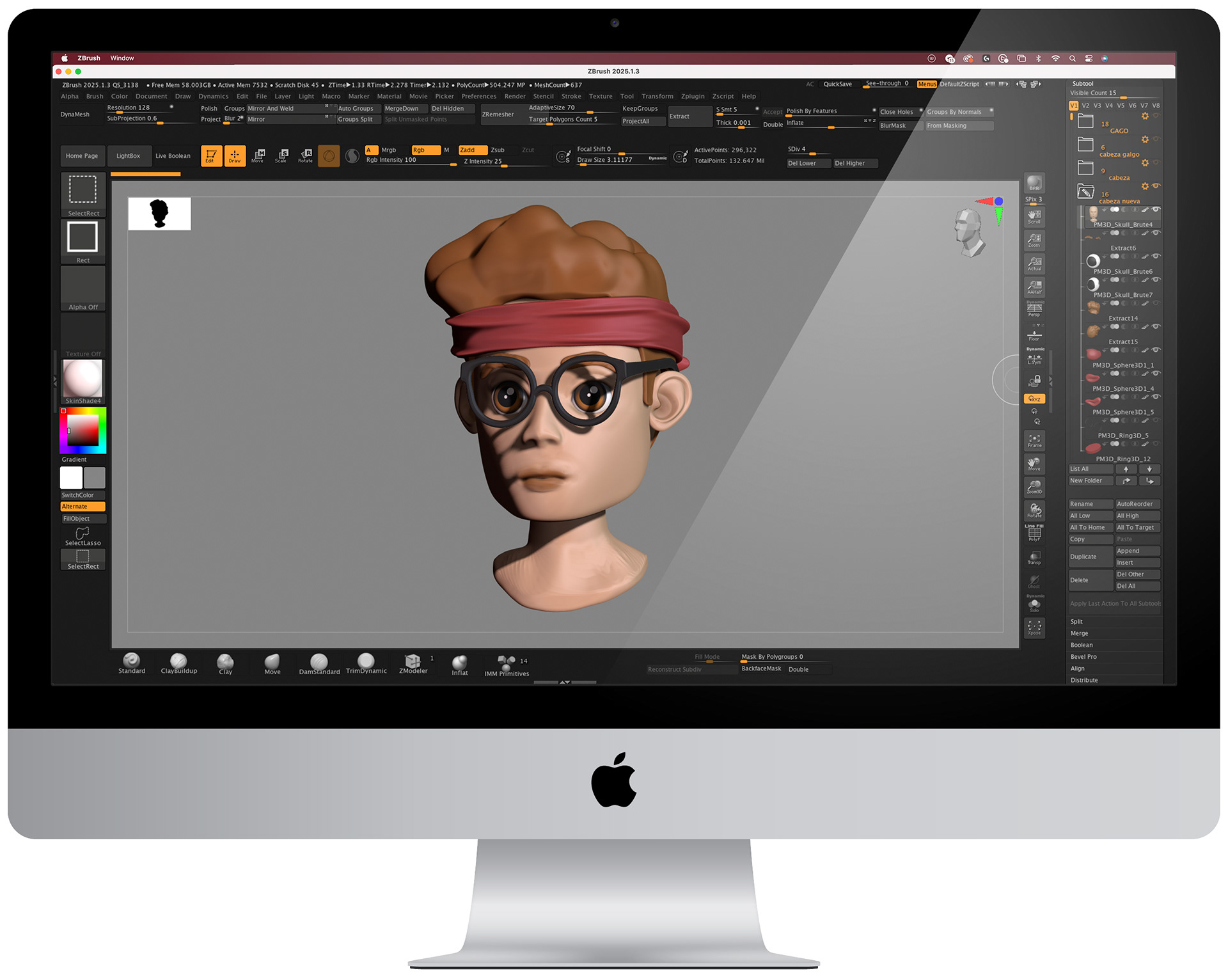Pick a color in the color picker square
The height and width of the screenshot is (980, 1228).
pos(83,430)
